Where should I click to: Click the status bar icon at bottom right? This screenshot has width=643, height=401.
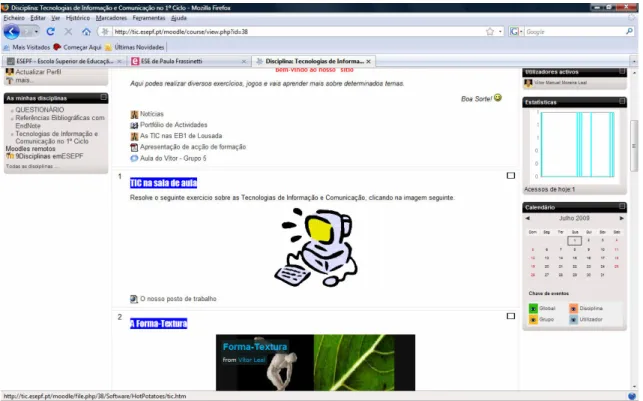(632, 396)
